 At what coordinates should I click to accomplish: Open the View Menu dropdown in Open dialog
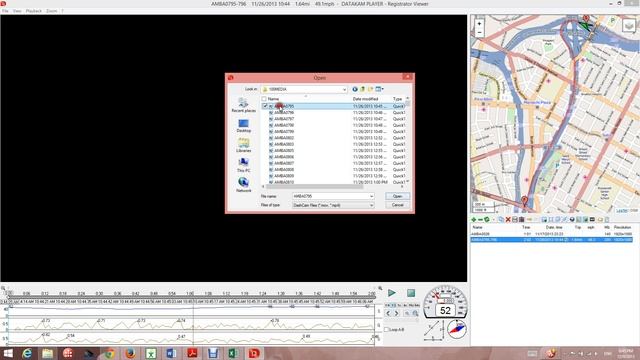[379, 89]
